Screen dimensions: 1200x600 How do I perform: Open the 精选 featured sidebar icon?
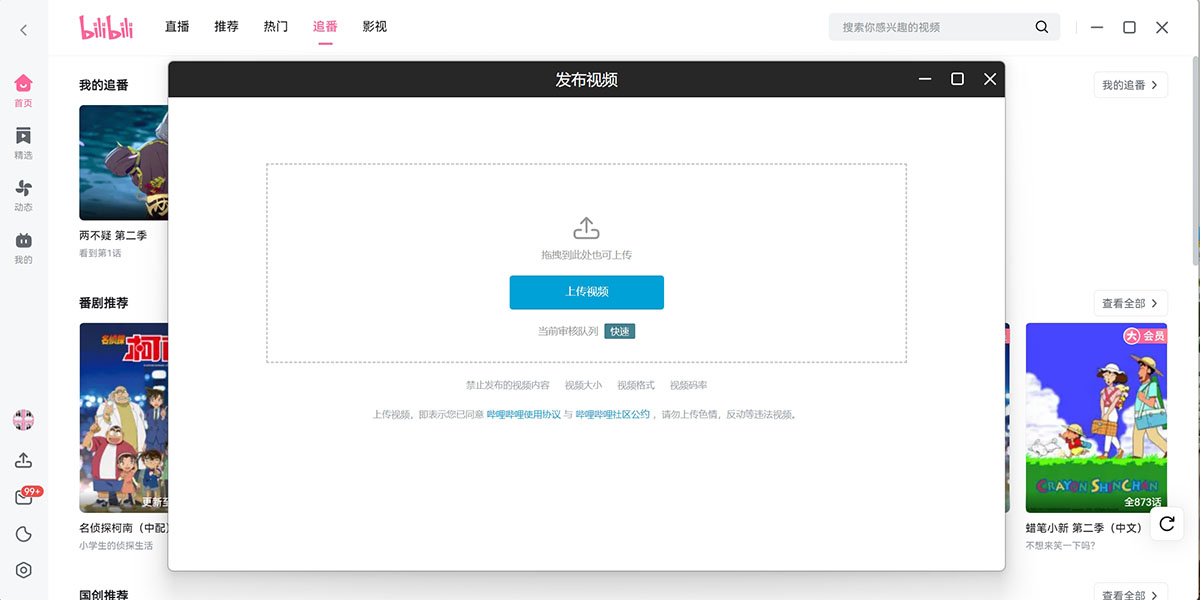click(x=23, y=142)
